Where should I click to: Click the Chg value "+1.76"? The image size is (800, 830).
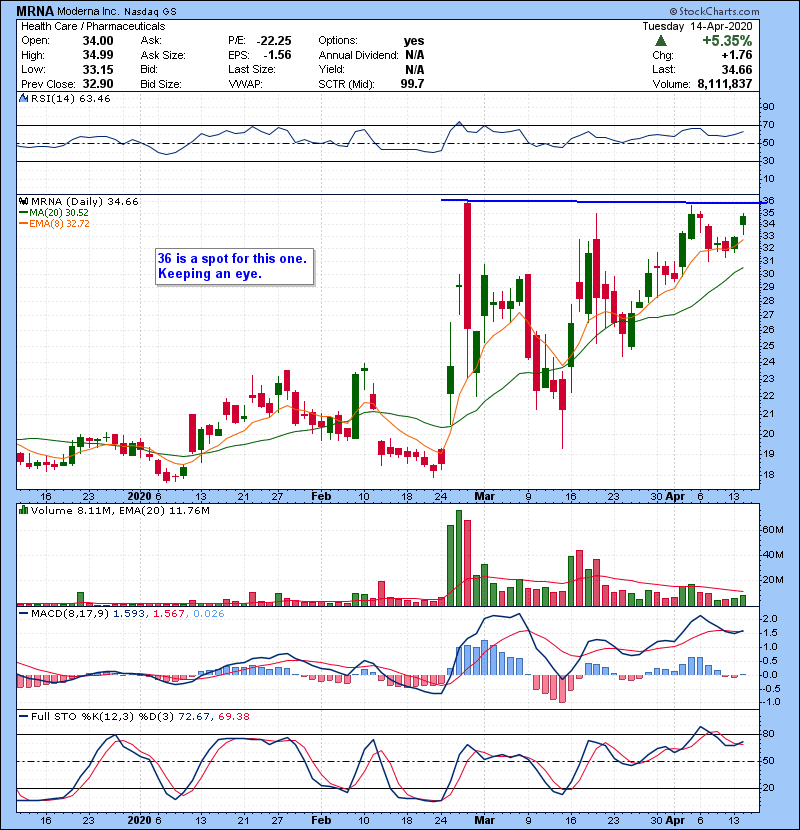click(x=736, y=55)
